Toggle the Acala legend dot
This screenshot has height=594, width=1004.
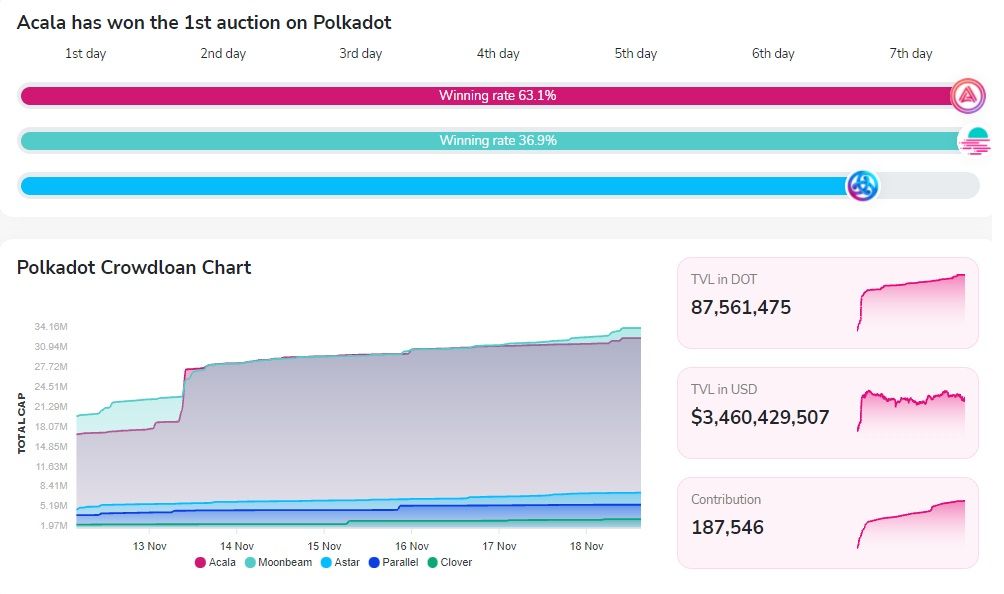(x=200, y=562)
